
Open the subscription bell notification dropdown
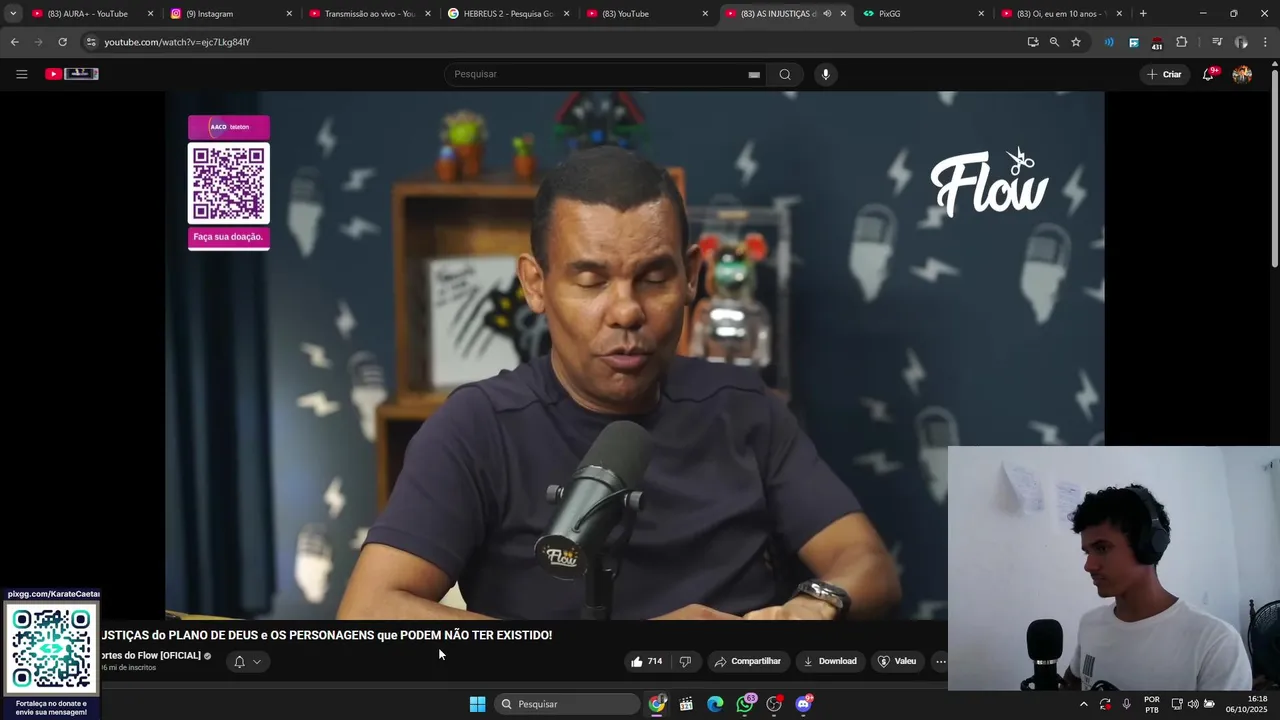[x=247, y=661]
